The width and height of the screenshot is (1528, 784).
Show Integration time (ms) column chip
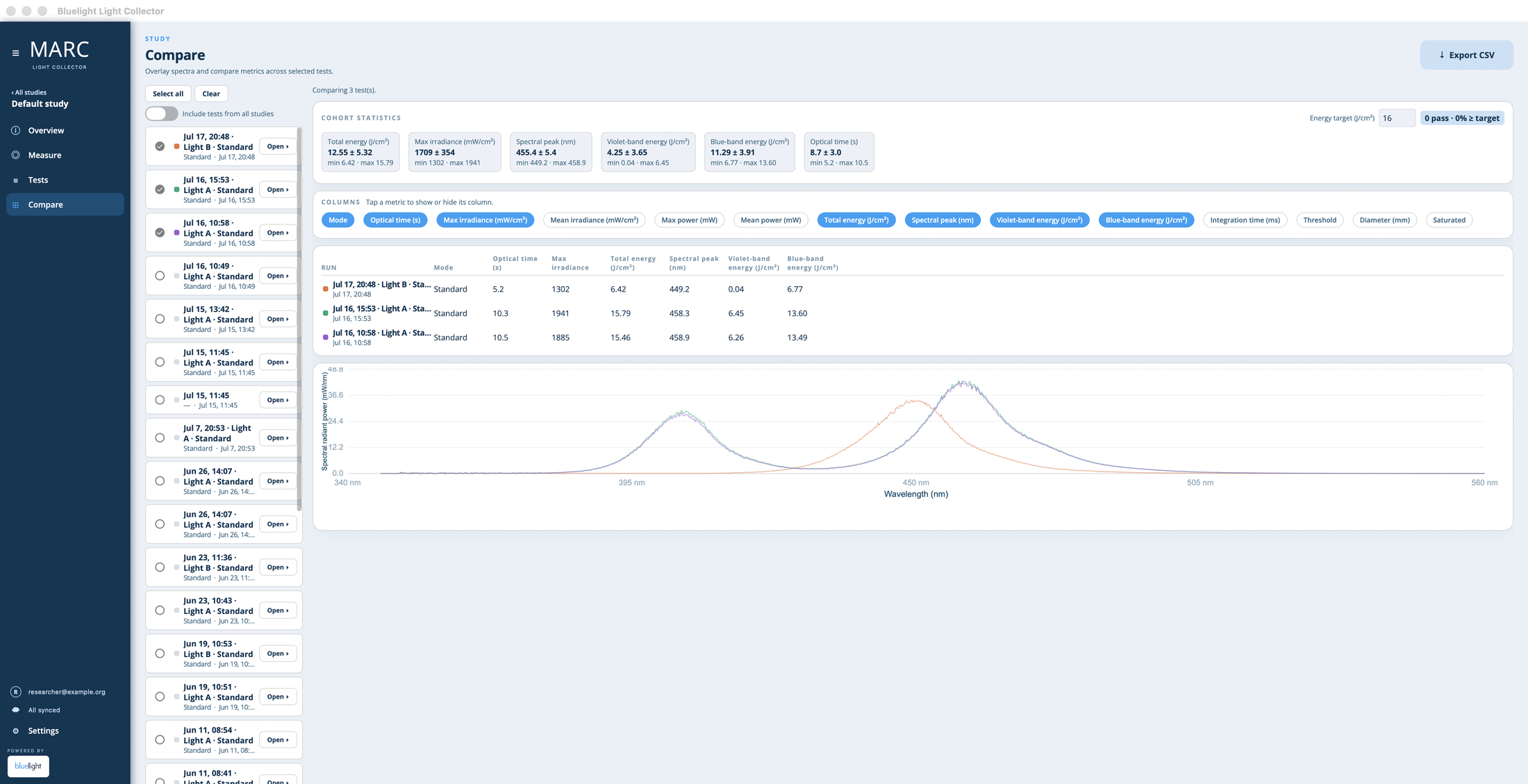[x=1245, y=220]
